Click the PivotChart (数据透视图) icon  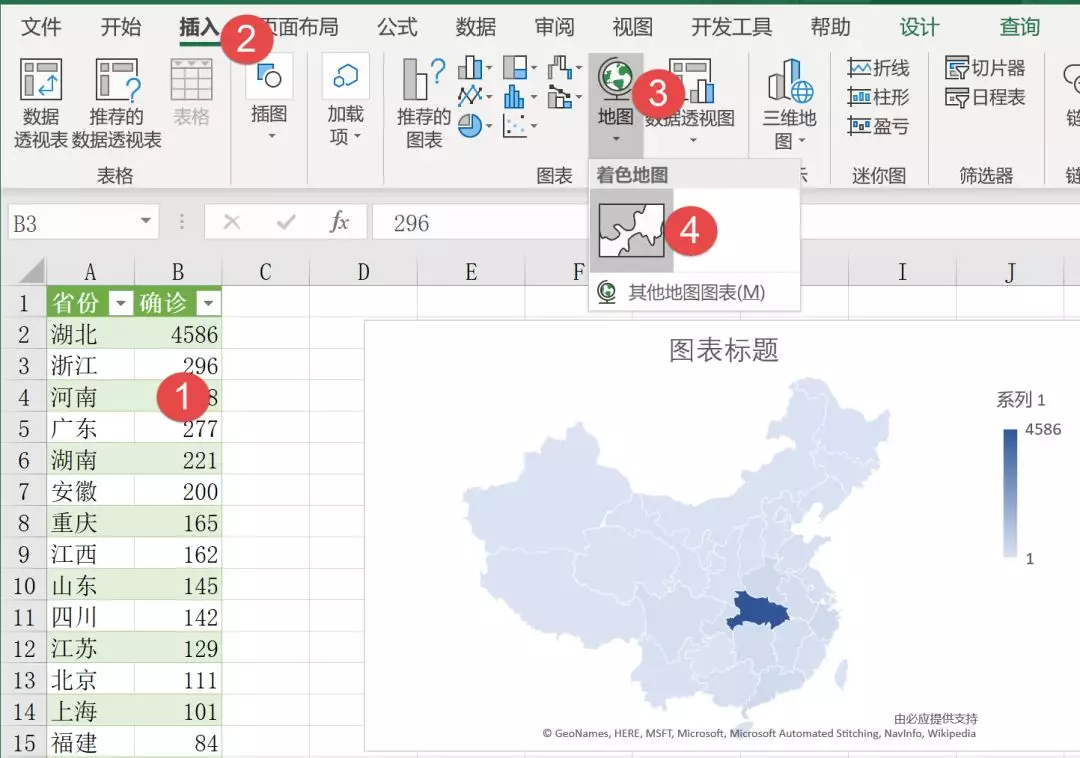click(691, 80)
